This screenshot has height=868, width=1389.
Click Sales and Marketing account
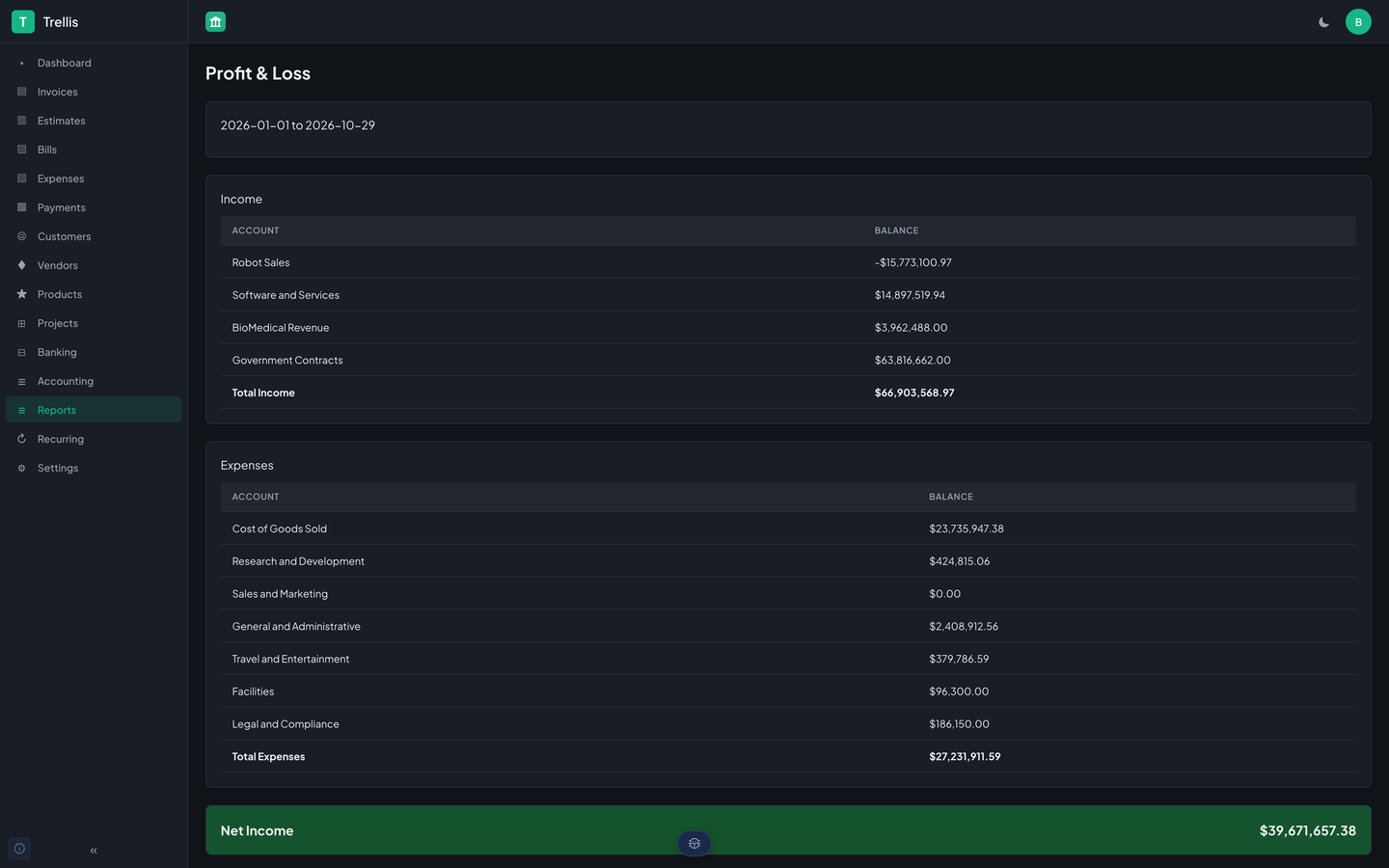pyautogui.click(x=280, y=594)
